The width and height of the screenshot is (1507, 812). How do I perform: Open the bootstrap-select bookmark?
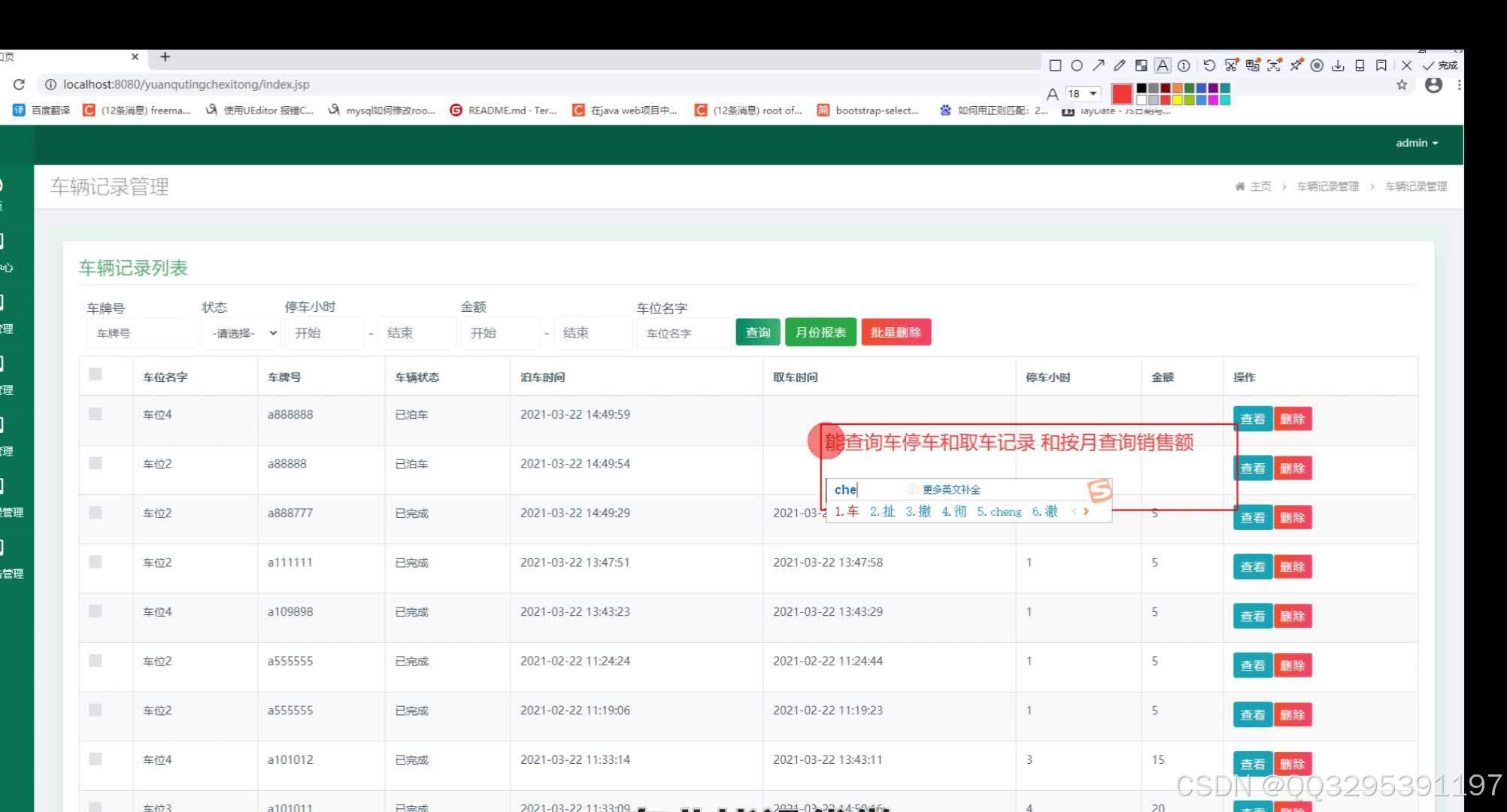point(869,110)
